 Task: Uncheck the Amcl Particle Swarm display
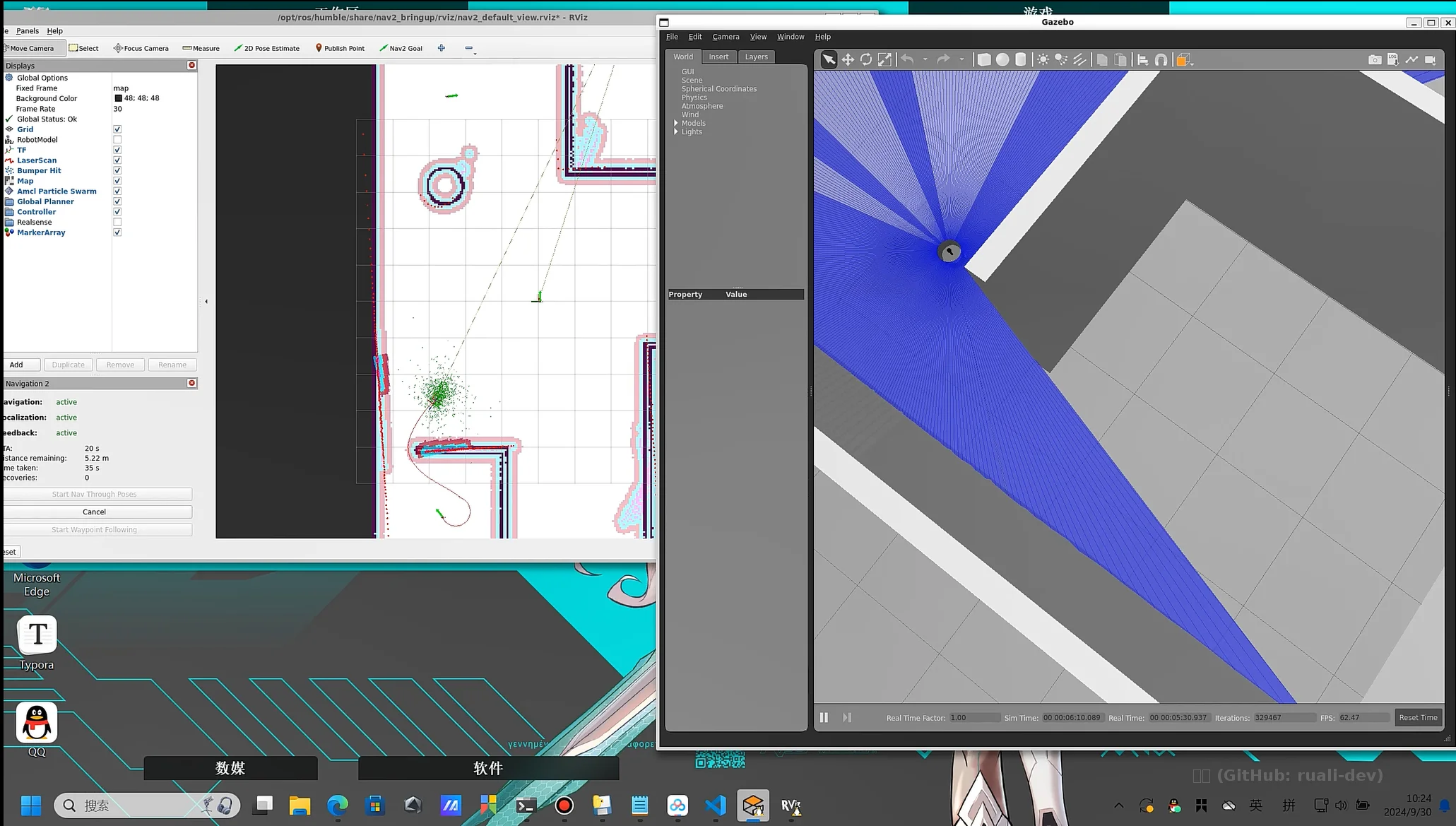[x=117, y=191]
